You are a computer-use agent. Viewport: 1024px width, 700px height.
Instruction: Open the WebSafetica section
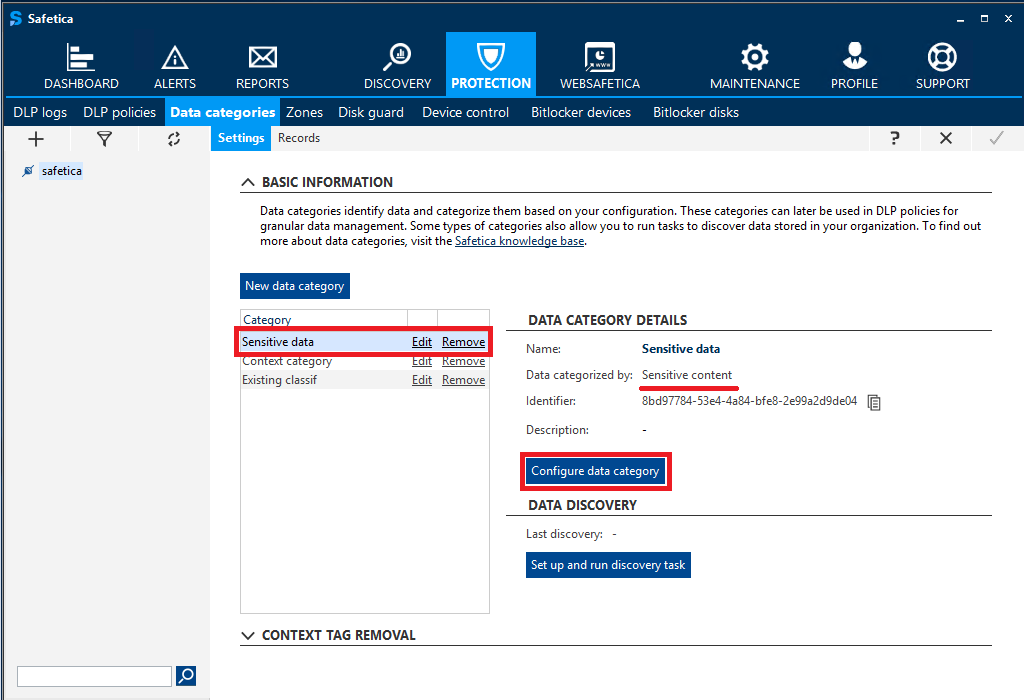(600, 65)
